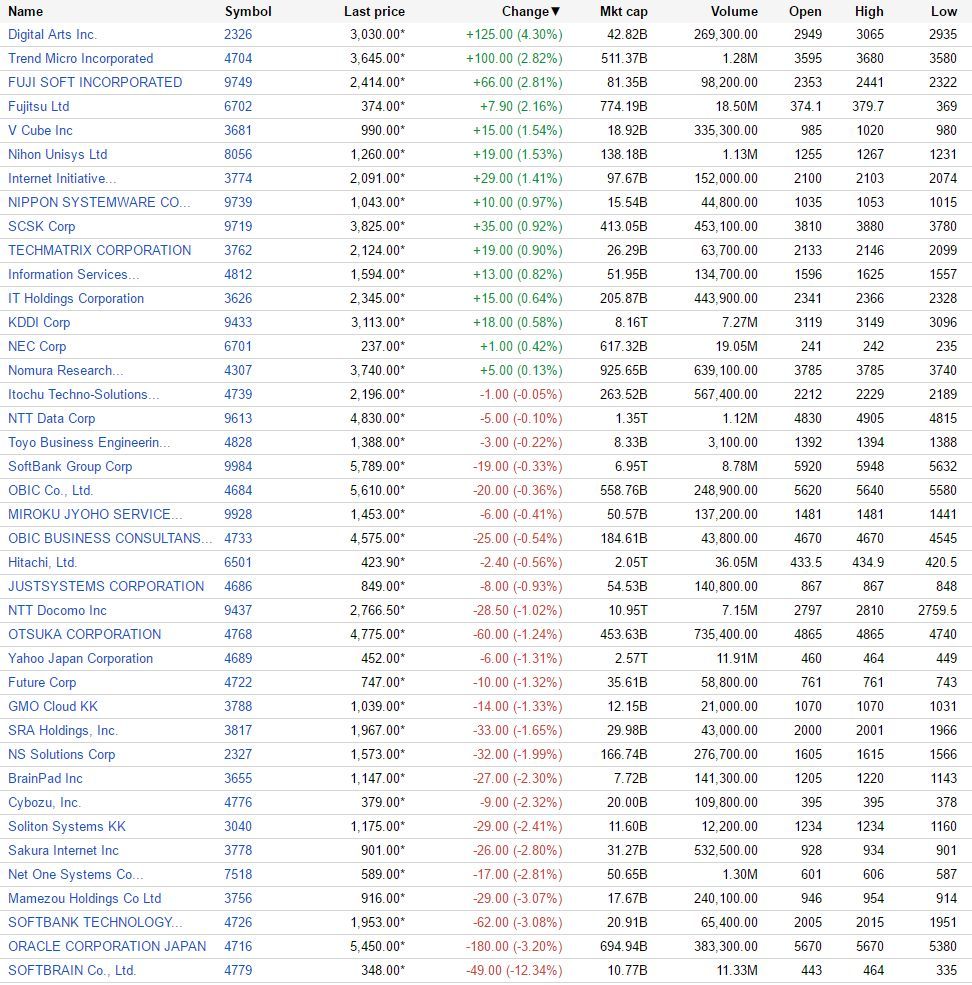This screenshot has height=985, width=972.
Task: Open Nihon Unisys Ltd link
Action: 57,155
